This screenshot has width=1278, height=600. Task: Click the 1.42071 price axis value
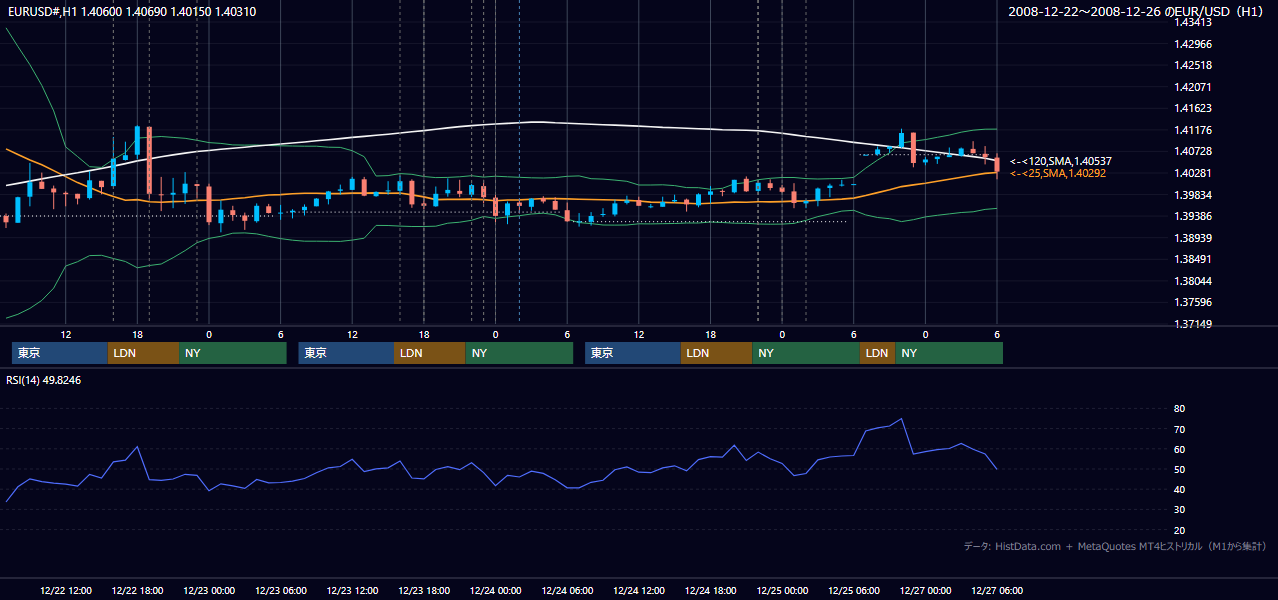[x=1192, y=87]
